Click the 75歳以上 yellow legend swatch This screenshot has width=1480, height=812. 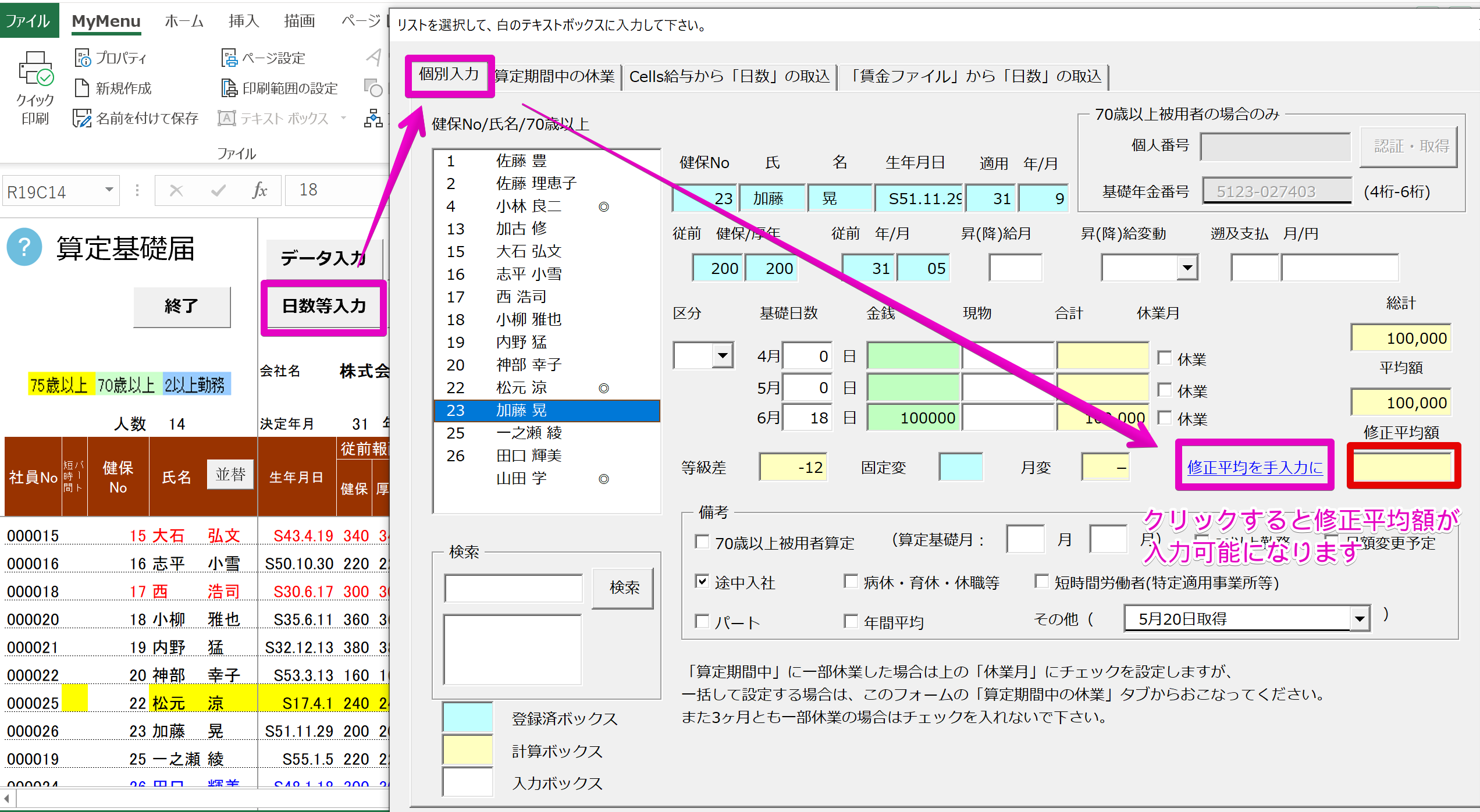click(61, 384)
